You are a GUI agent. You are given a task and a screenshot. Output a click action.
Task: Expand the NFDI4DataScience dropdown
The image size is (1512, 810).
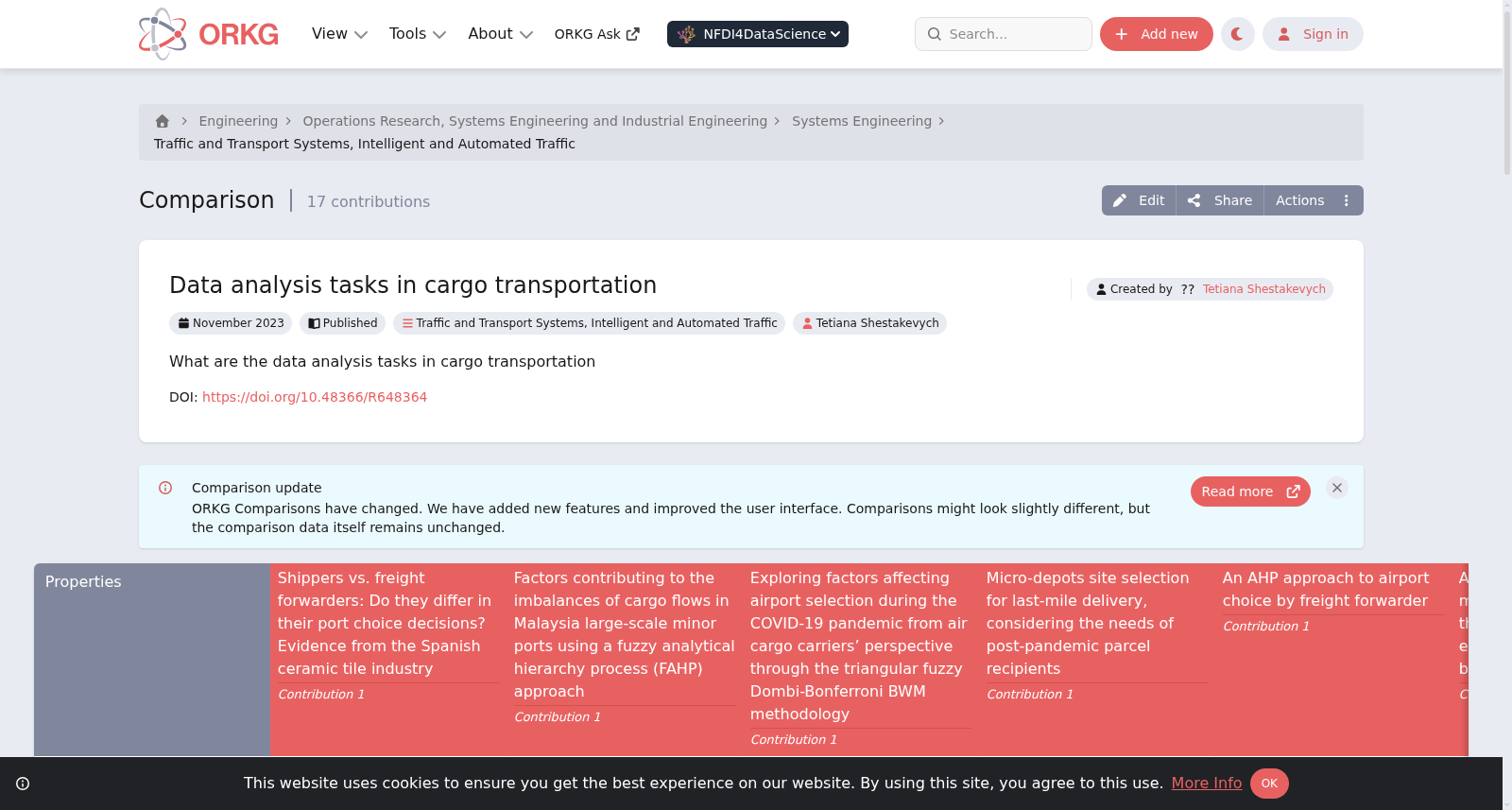pos(758,34)
